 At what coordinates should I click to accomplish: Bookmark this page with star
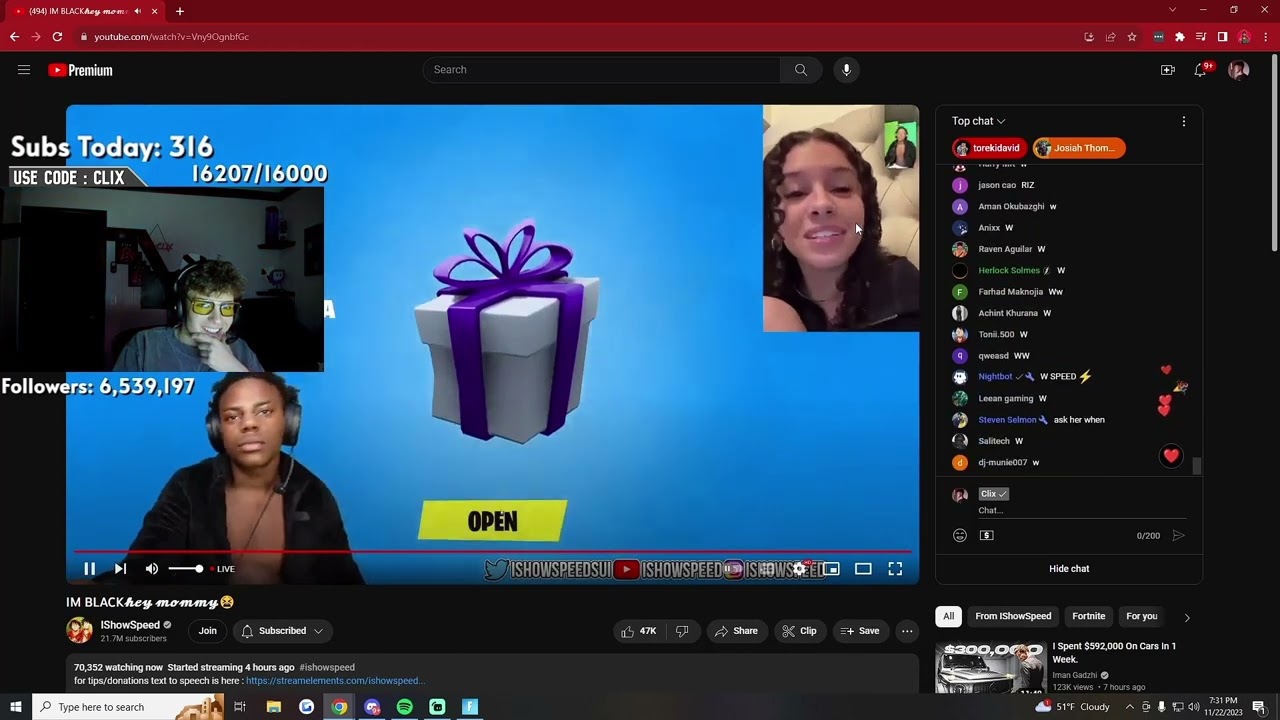click(1131, 37)
